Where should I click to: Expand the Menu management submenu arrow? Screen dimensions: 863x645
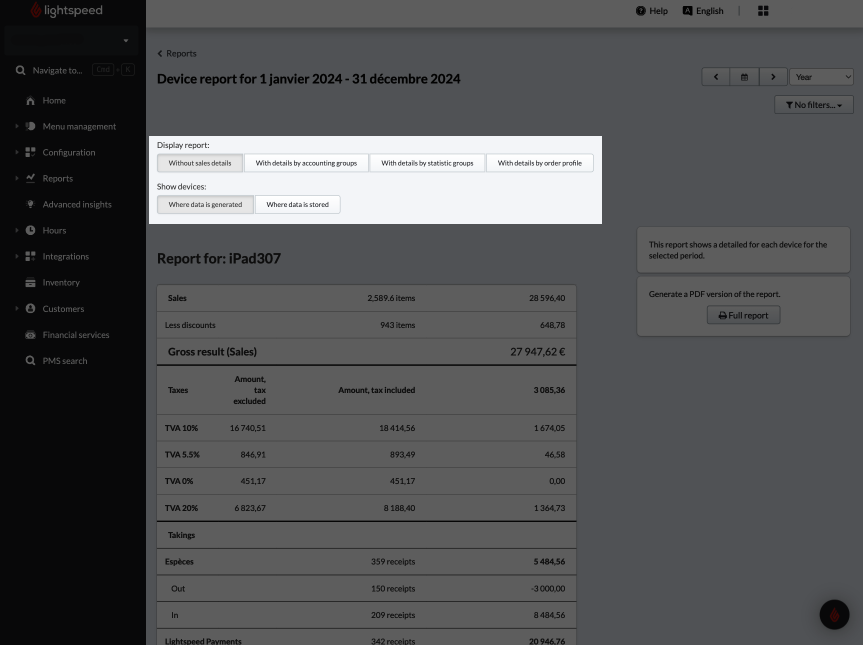point(17,127)
